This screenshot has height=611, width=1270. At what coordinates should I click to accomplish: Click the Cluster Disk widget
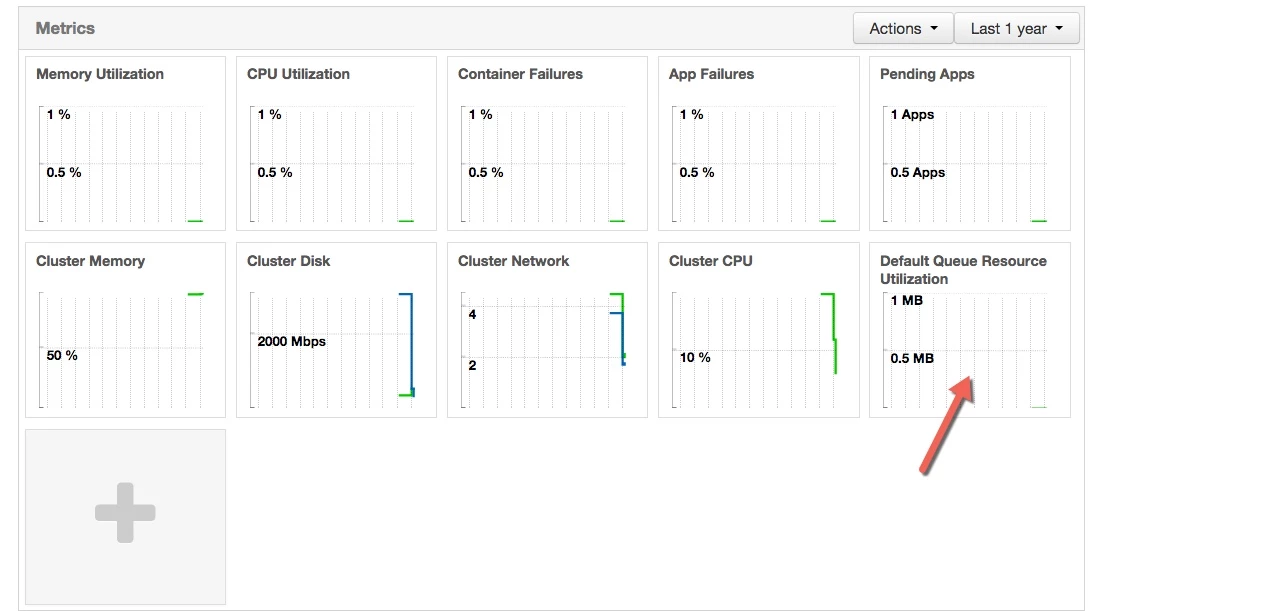point(336,330)
